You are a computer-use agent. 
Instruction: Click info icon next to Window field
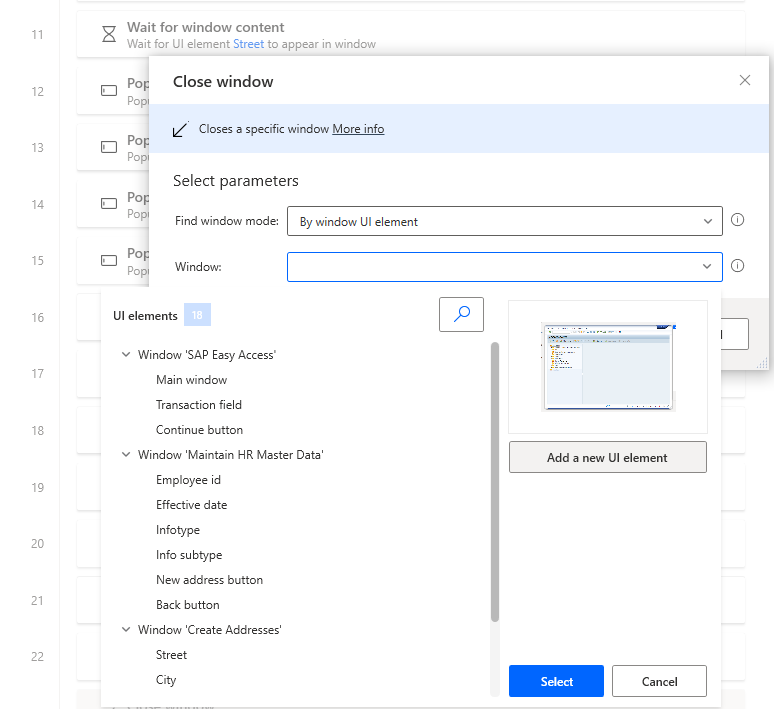pyautogui.click(x=737, y=266)
